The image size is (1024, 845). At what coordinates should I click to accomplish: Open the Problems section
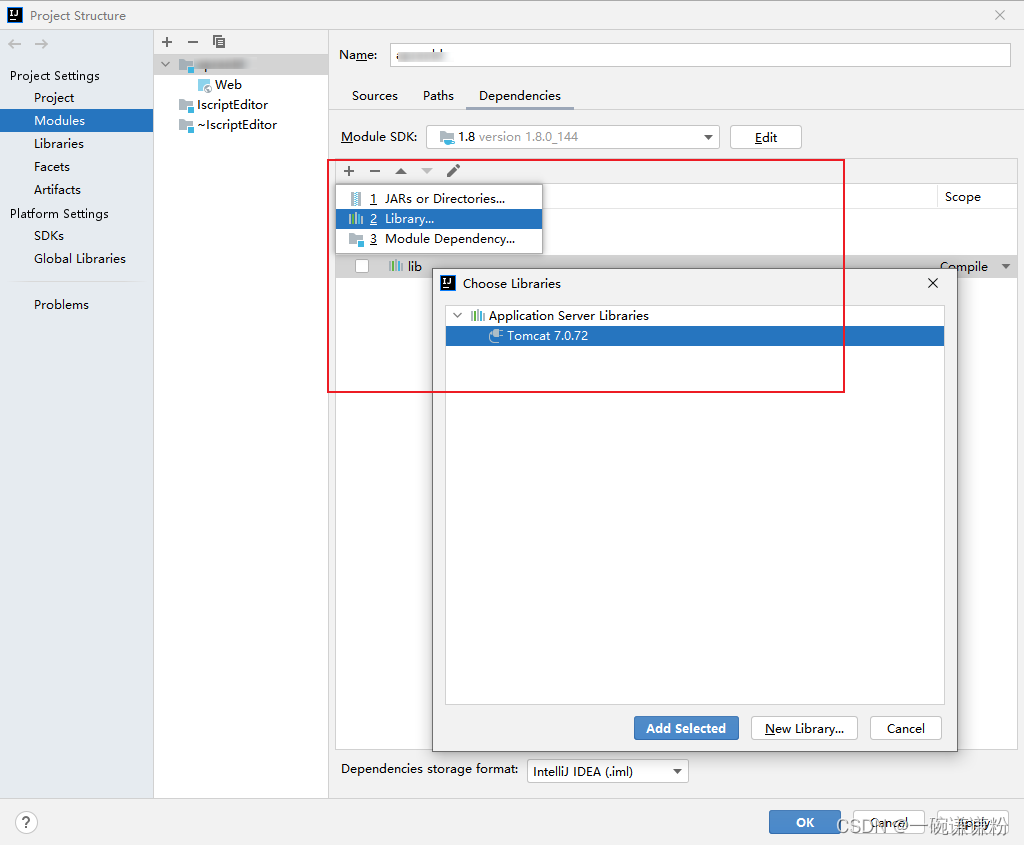[61, 304]
